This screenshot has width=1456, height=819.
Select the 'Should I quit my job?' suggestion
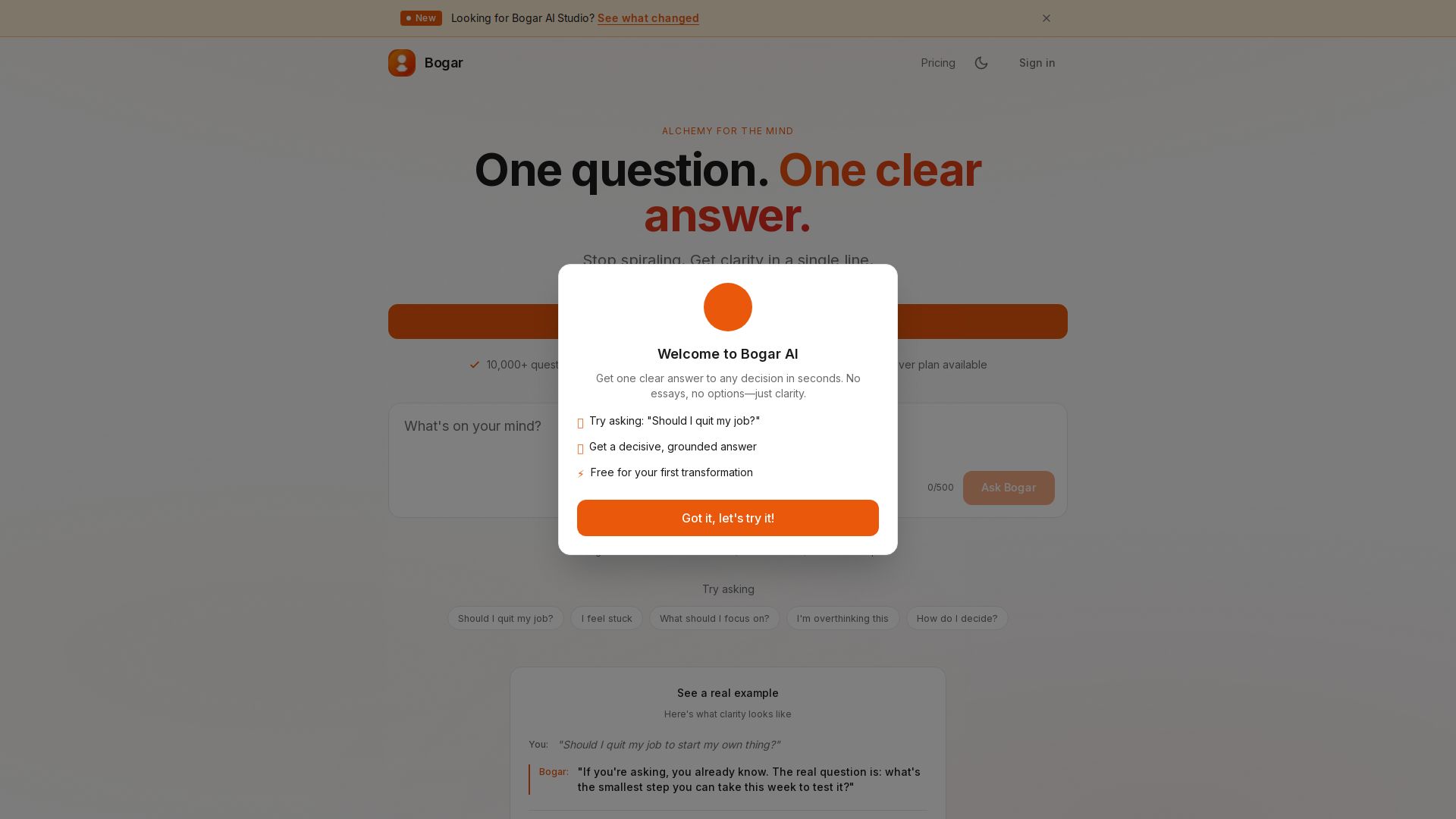(506, 618)
